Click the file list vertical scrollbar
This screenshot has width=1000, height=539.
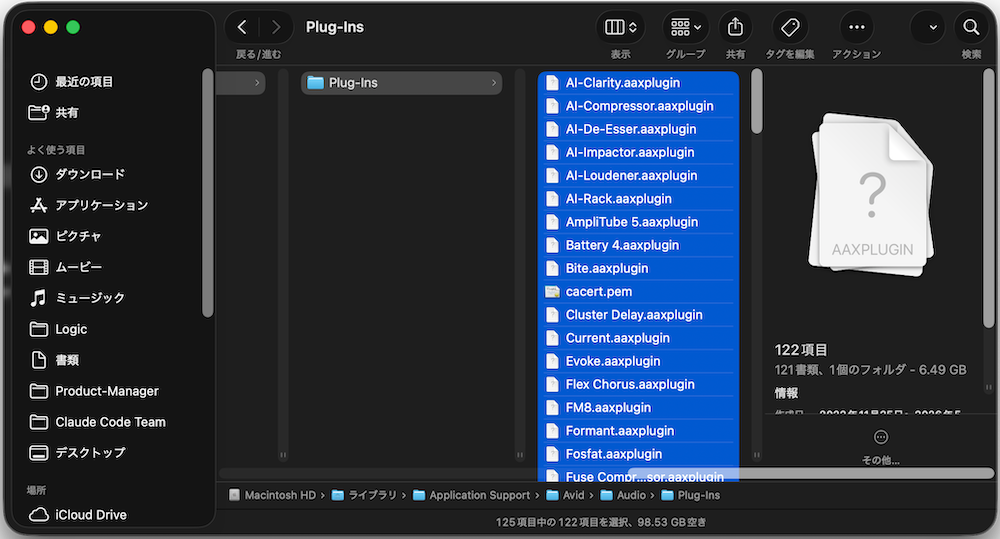coord(756,101)
